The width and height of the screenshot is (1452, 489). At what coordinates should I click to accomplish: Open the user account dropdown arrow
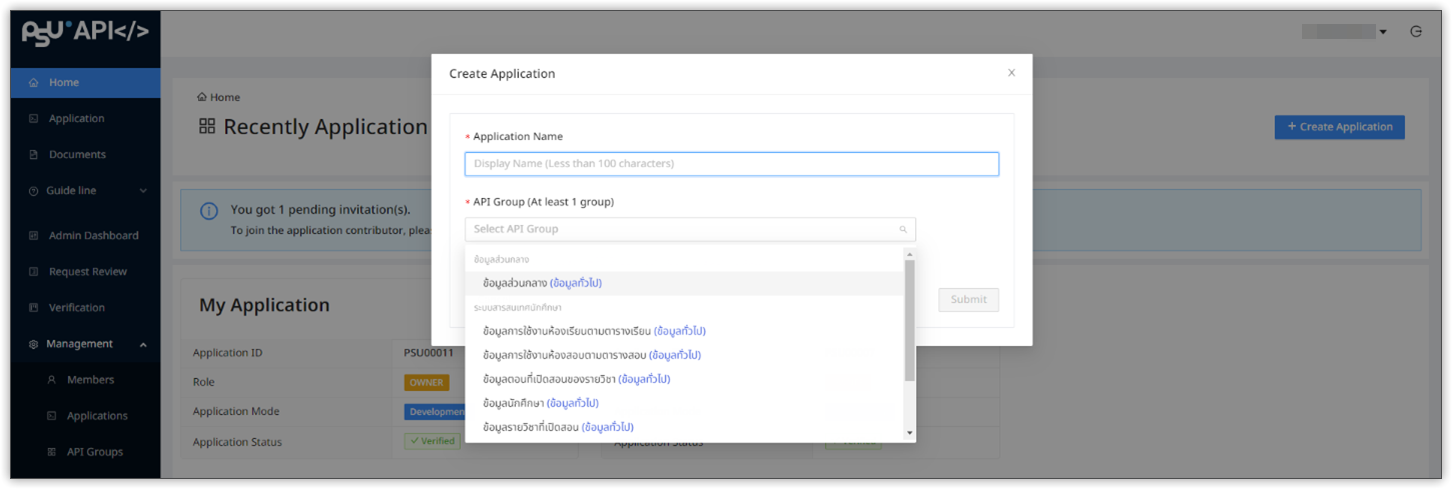[1383, 32]
